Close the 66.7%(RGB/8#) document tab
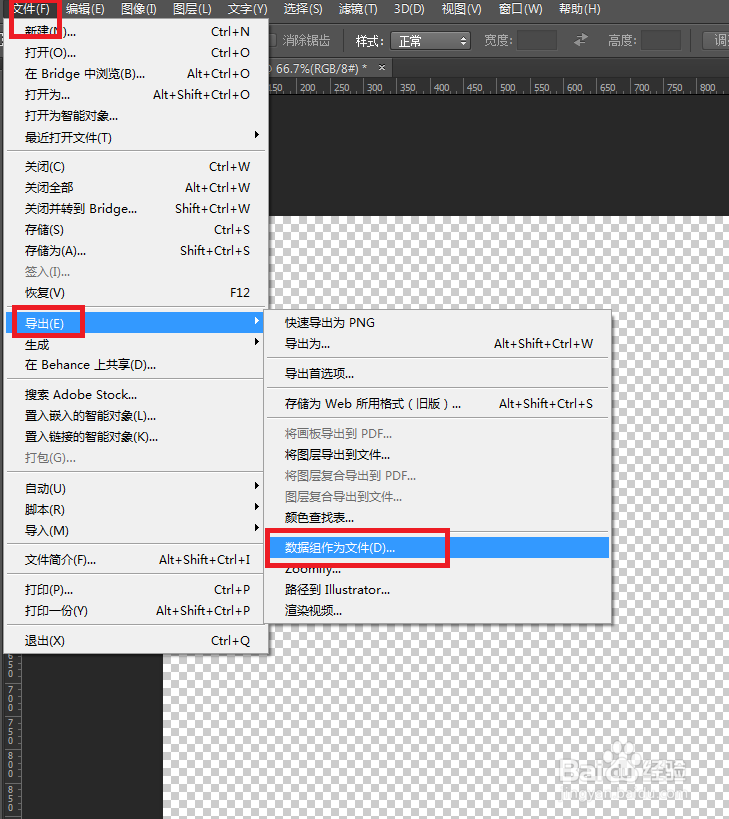Viewport: 729px width, 819px height. [x=382, y=67]
